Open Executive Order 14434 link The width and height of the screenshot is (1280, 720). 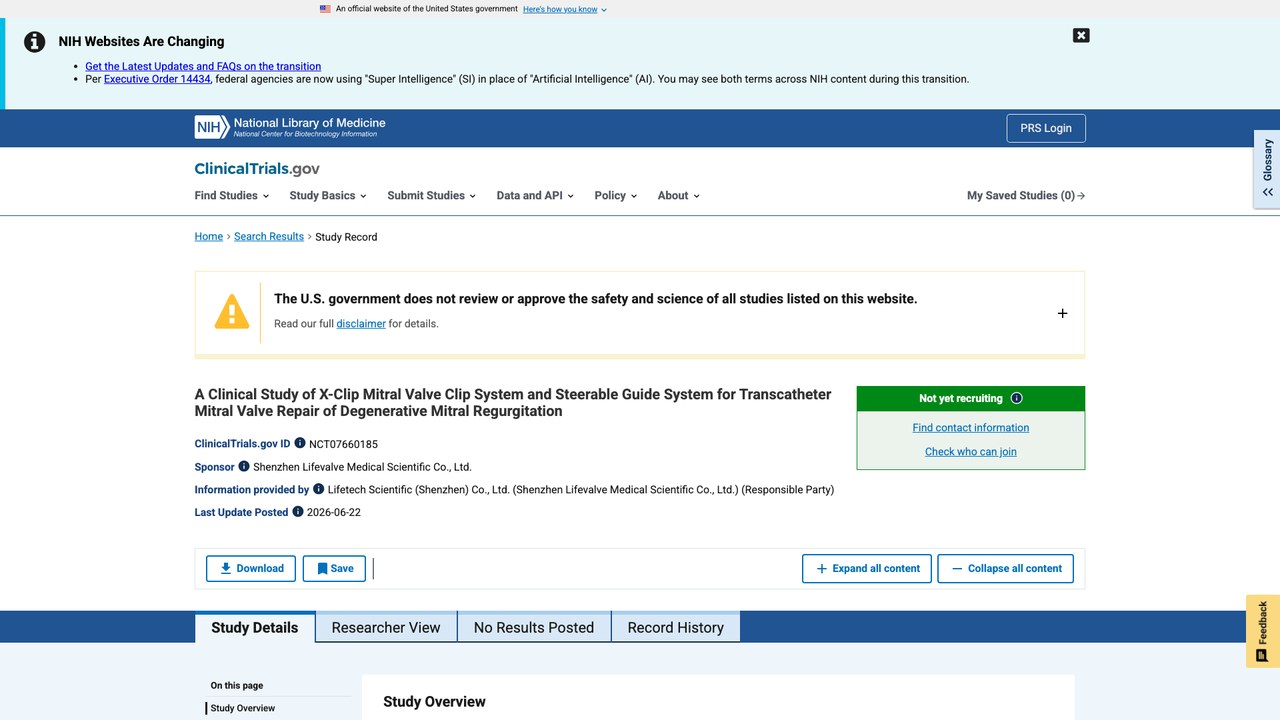coord(157,79)
